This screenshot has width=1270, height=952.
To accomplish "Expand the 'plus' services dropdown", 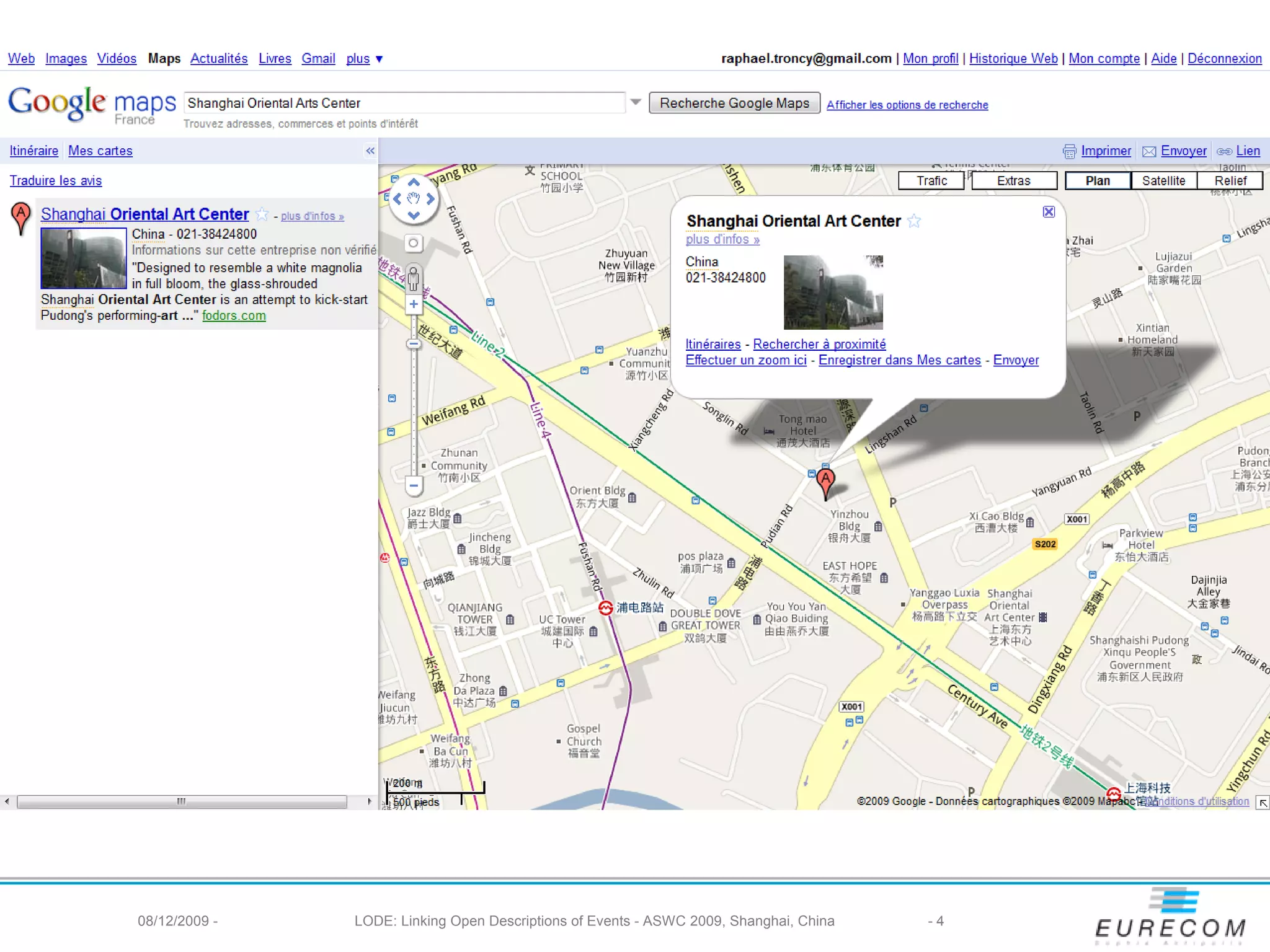I will click(365, 59).
